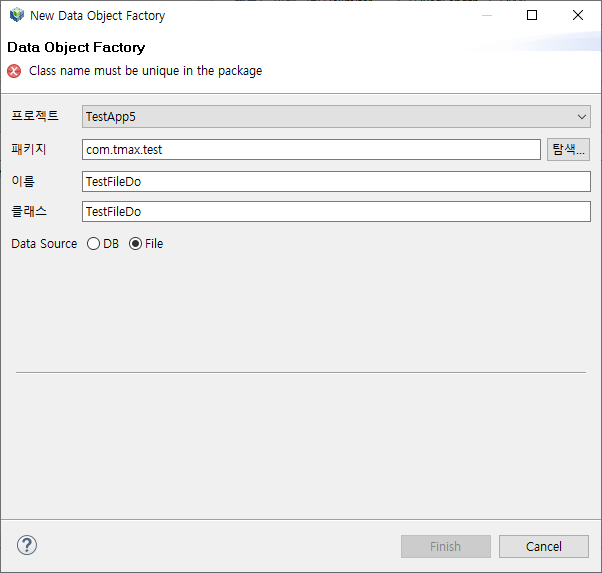The height and width of the screenshot is (573, 602).
Task: Click the disabled Finish button
Action: click(446, 546)
